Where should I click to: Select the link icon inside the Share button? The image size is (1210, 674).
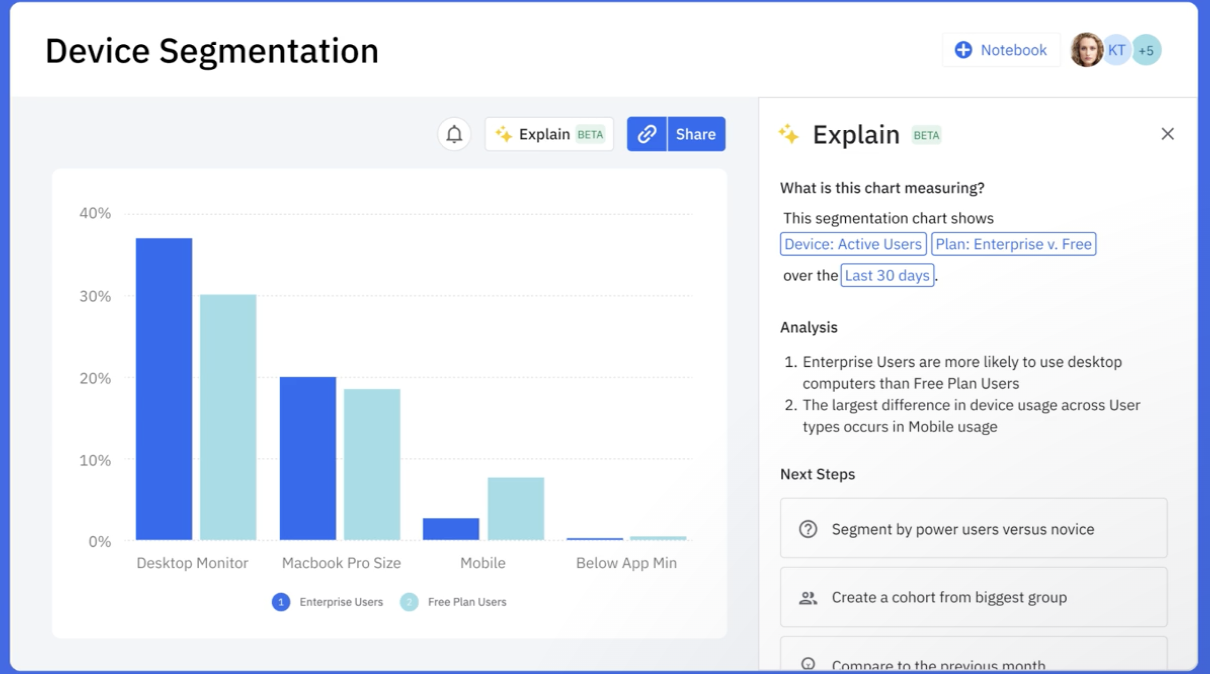click(649, 133)
